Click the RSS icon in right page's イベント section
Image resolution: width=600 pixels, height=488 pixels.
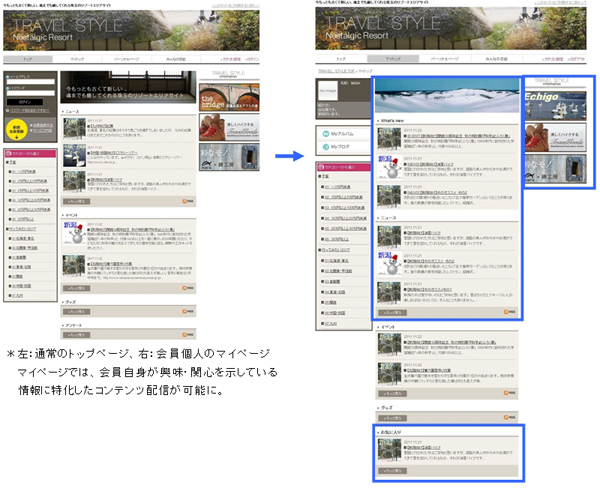point(509,393)
